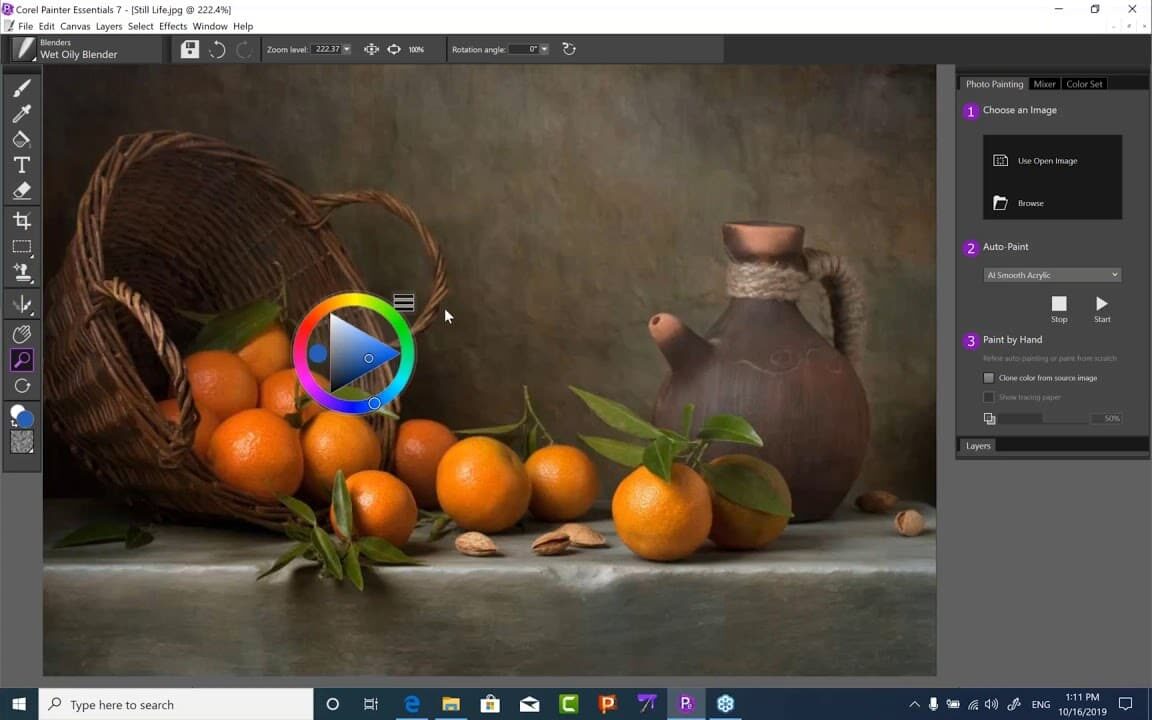Enable Clone color from source image
The width and height of the screenshot is (1152, 720).
989,378
